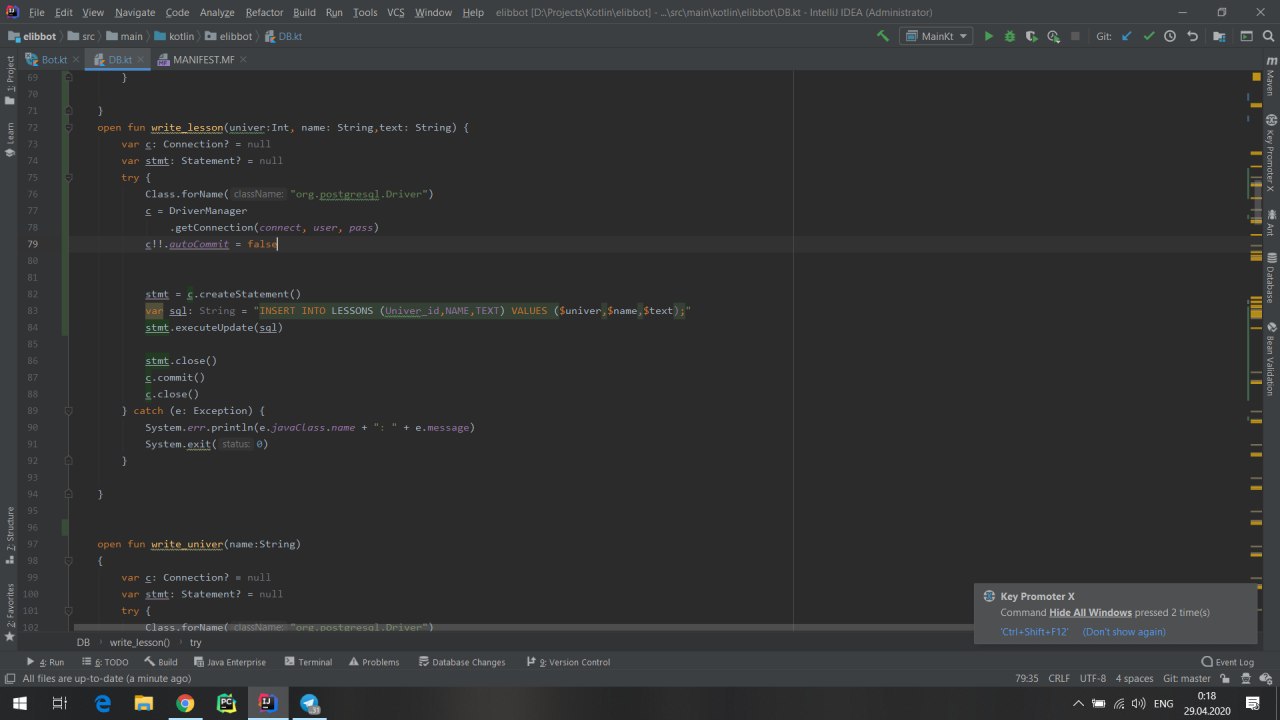1280x720 pixels.
Task: Open the Version Control tool window
Action: click(x=567, y=662)
